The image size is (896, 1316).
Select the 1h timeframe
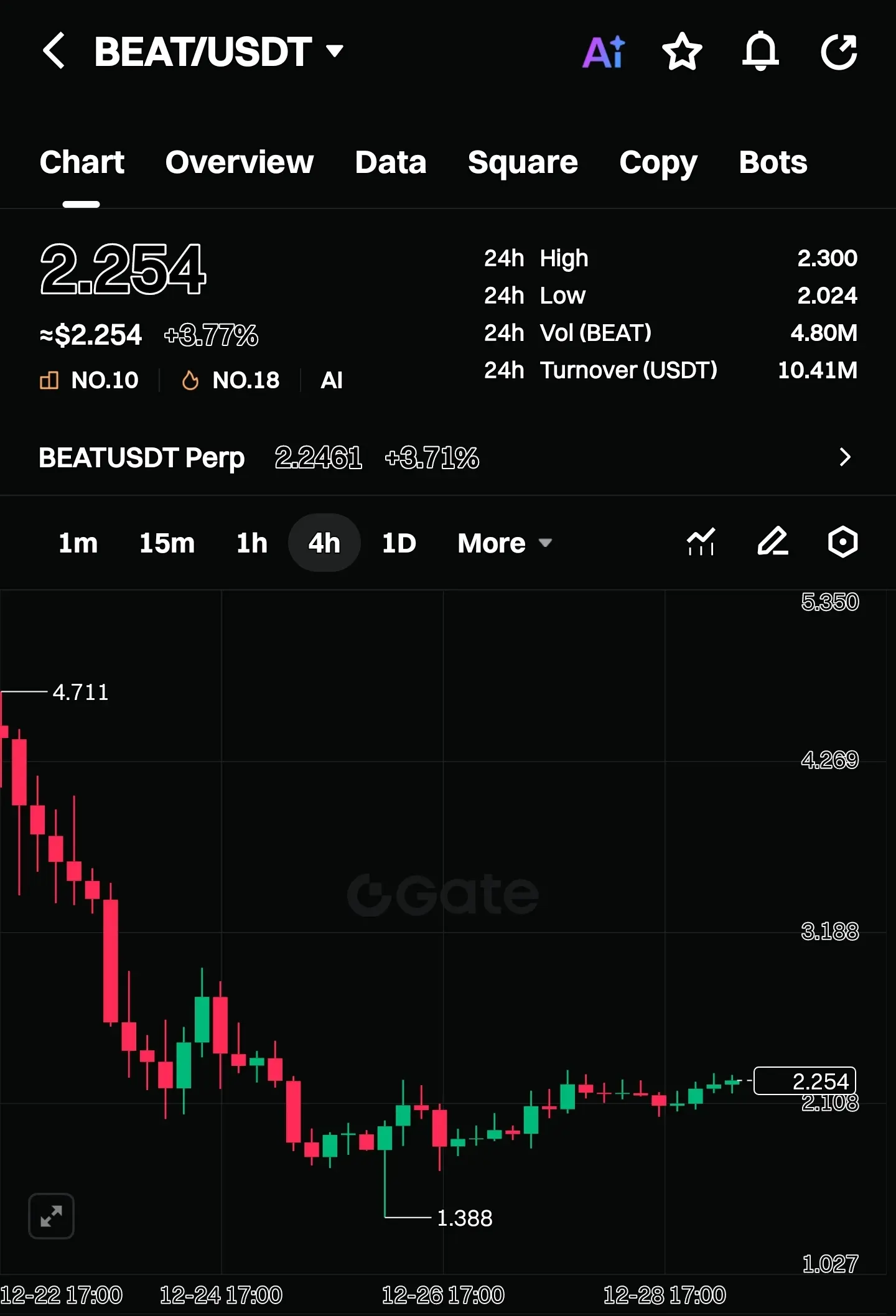pos(252,543)
